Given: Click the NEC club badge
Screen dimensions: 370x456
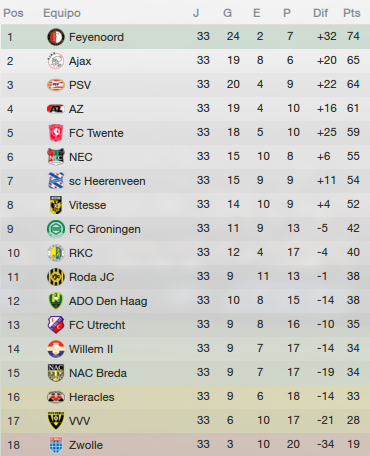Looking at the screenshot, I should coord(56,157).
